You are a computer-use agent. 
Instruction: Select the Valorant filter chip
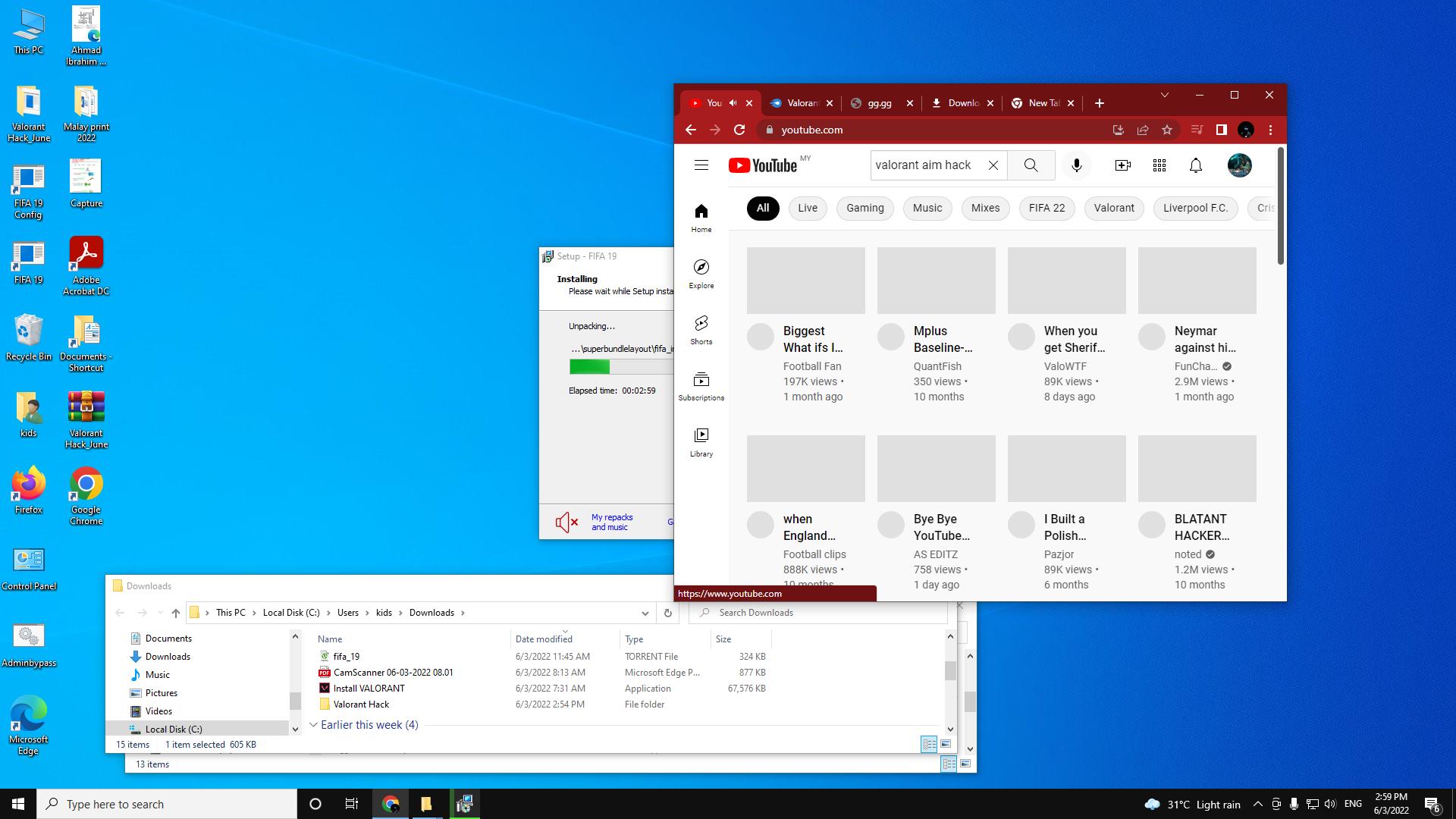1114,208
